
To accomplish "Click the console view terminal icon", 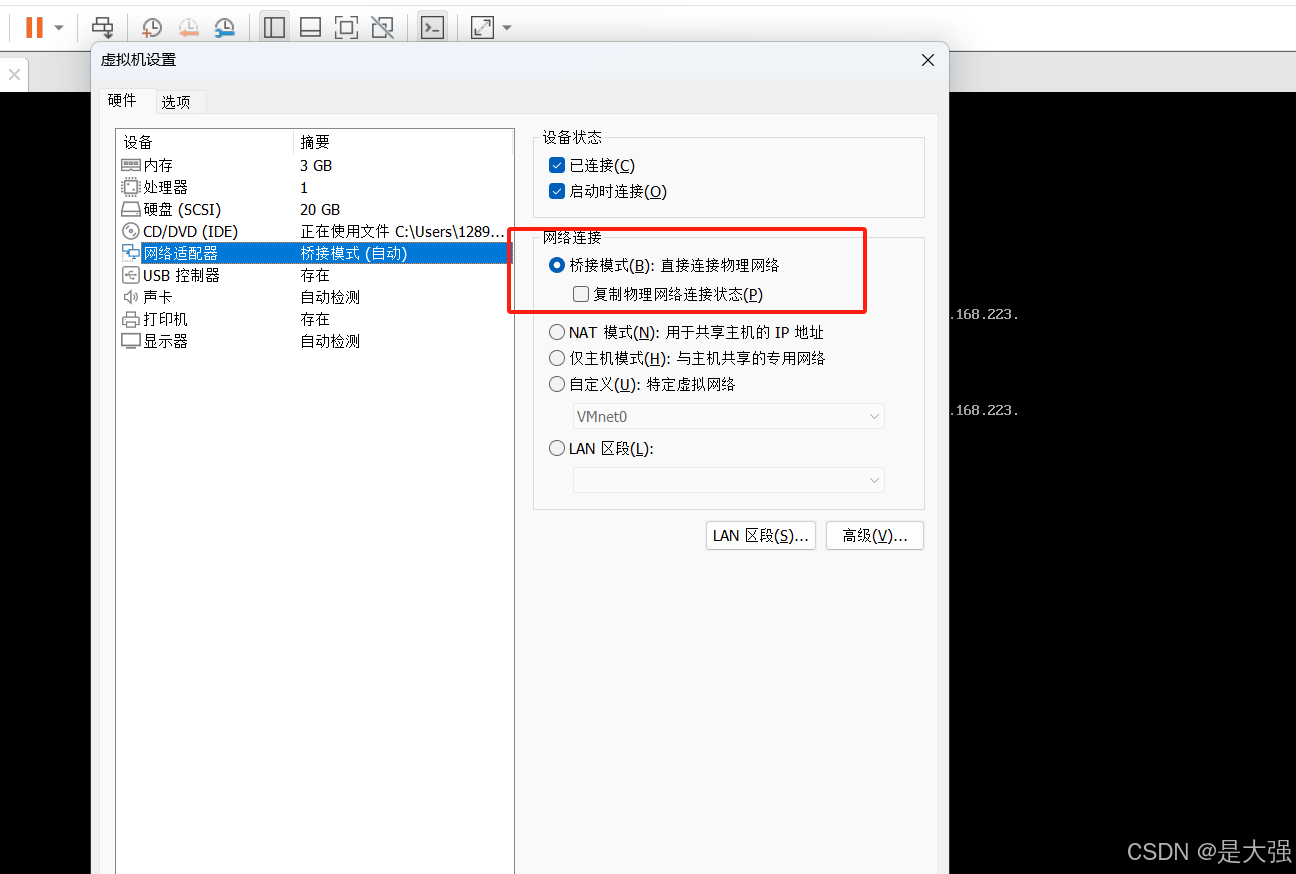I will [432, 27].
